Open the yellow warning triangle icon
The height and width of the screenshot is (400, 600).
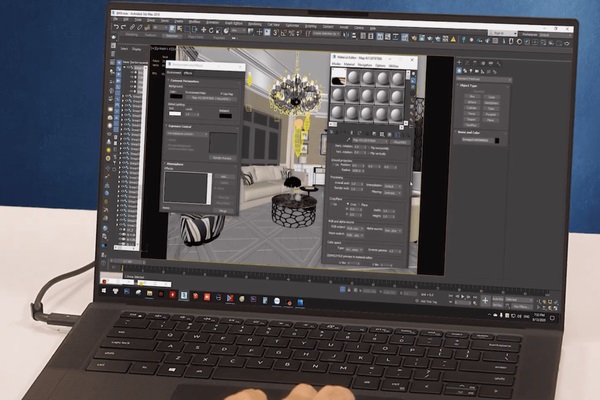(453, 39)
